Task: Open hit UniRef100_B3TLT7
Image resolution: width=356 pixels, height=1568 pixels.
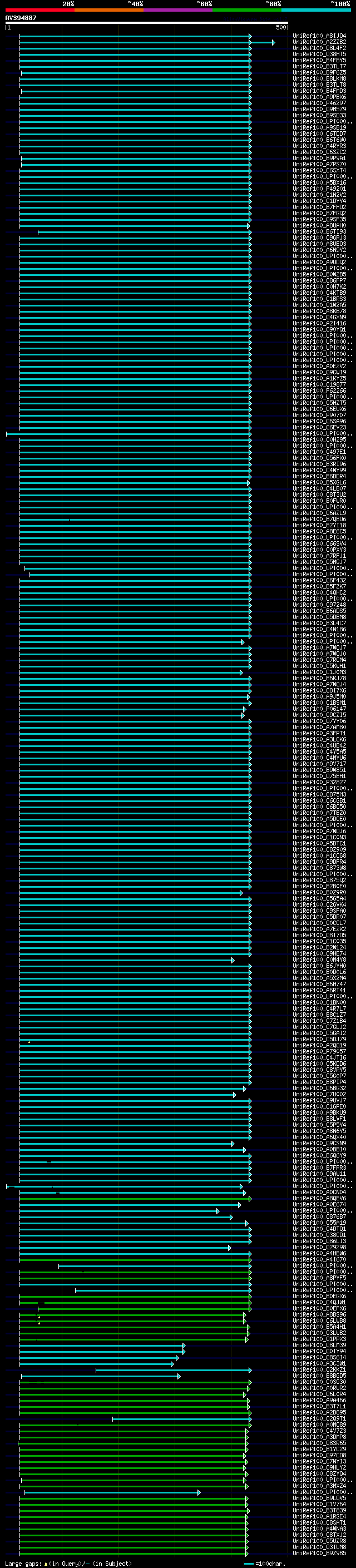Action: (x=319, y=66)
